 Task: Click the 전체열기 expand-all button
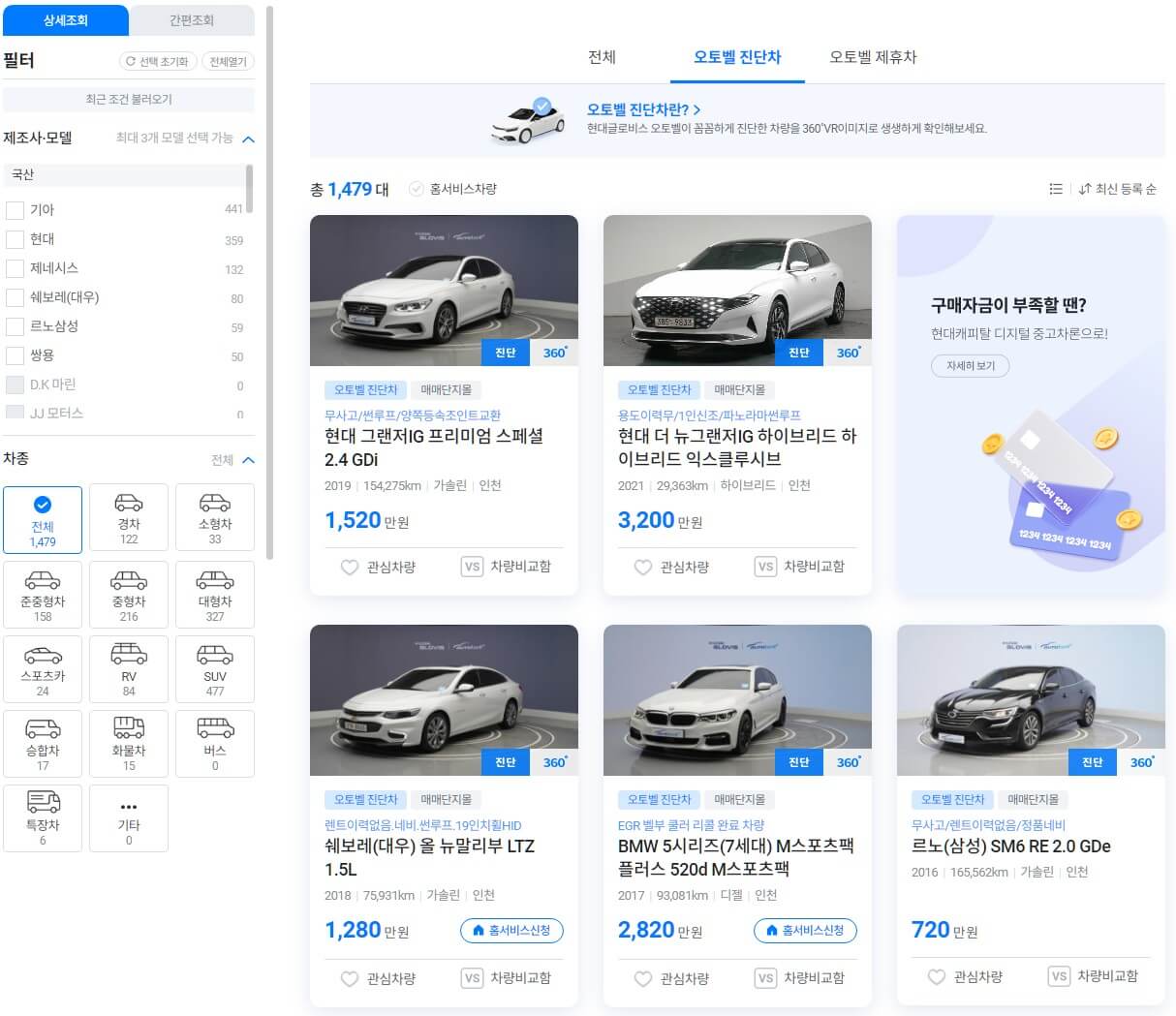coord(228,61)
